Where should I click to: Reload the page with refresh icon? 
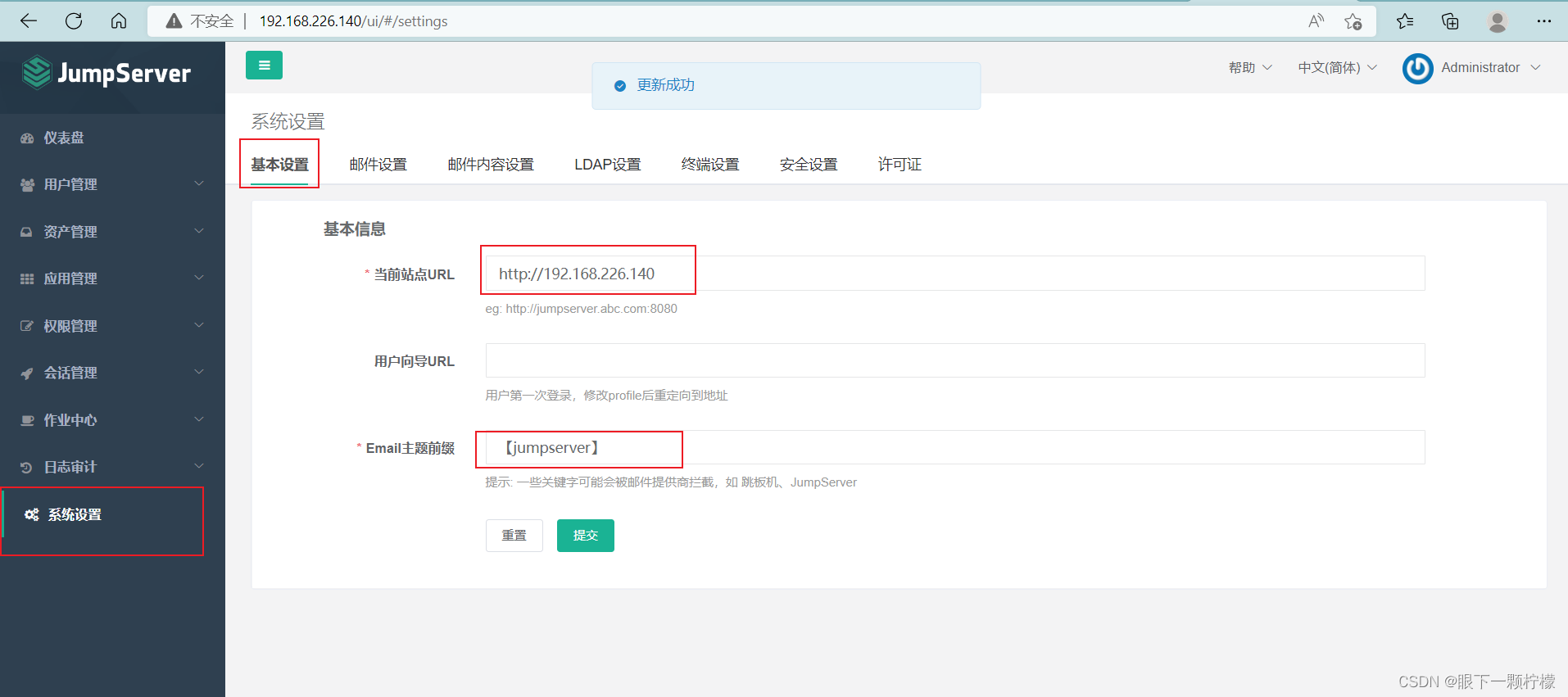[74, 21]
